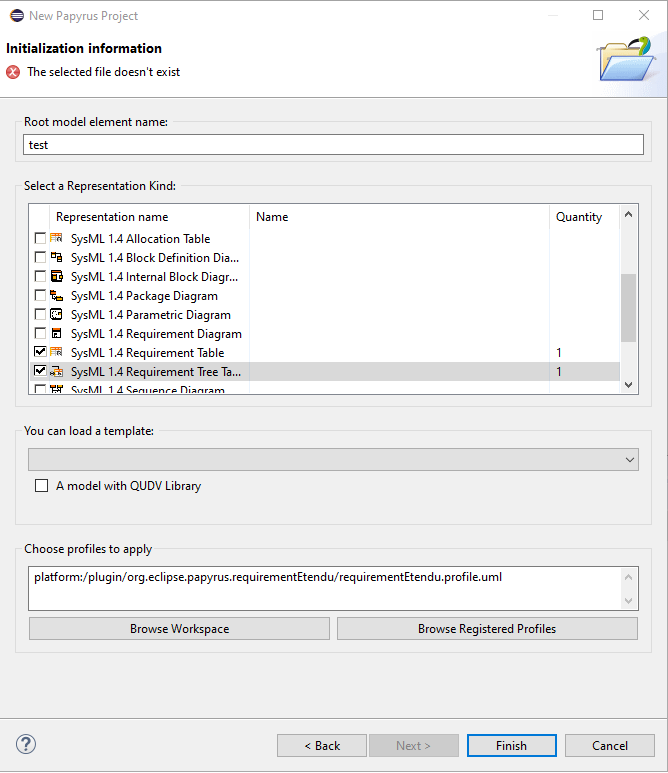Image resolution: width=668 pixels, height=773 pixels.
Task: Check SysML 1.4 Parametric Diagram checkbox
Action: [40, 314]
